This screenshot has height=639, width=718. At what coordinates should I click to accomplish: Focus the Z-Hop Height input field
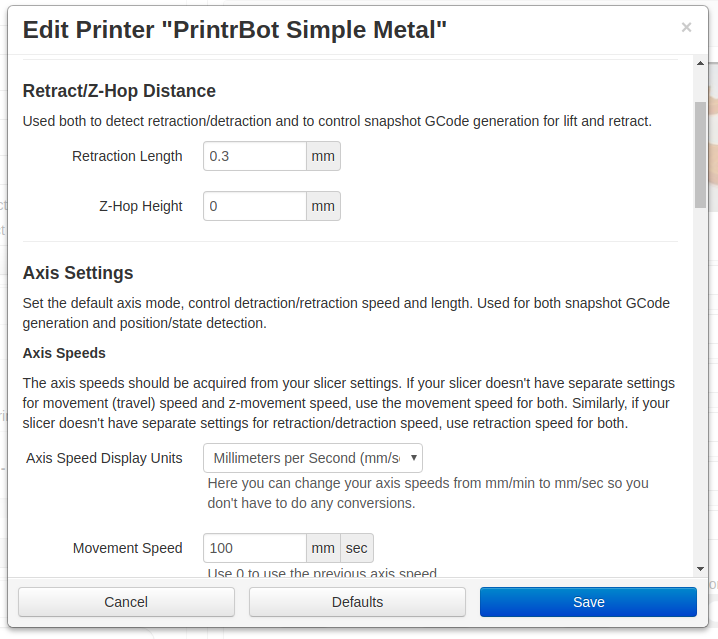click(255, 206)
